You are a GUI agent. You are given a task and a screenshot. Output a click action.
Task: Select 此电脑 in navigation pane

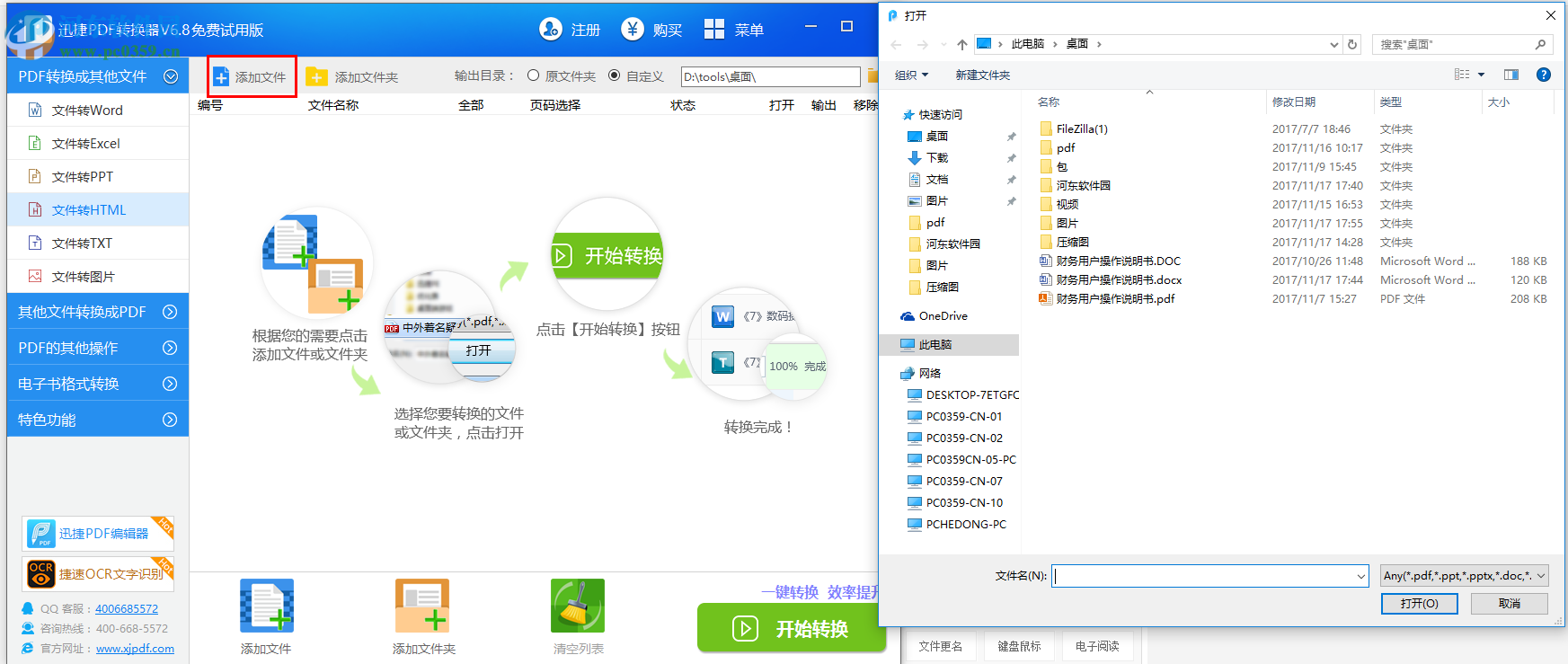[949, 344]
